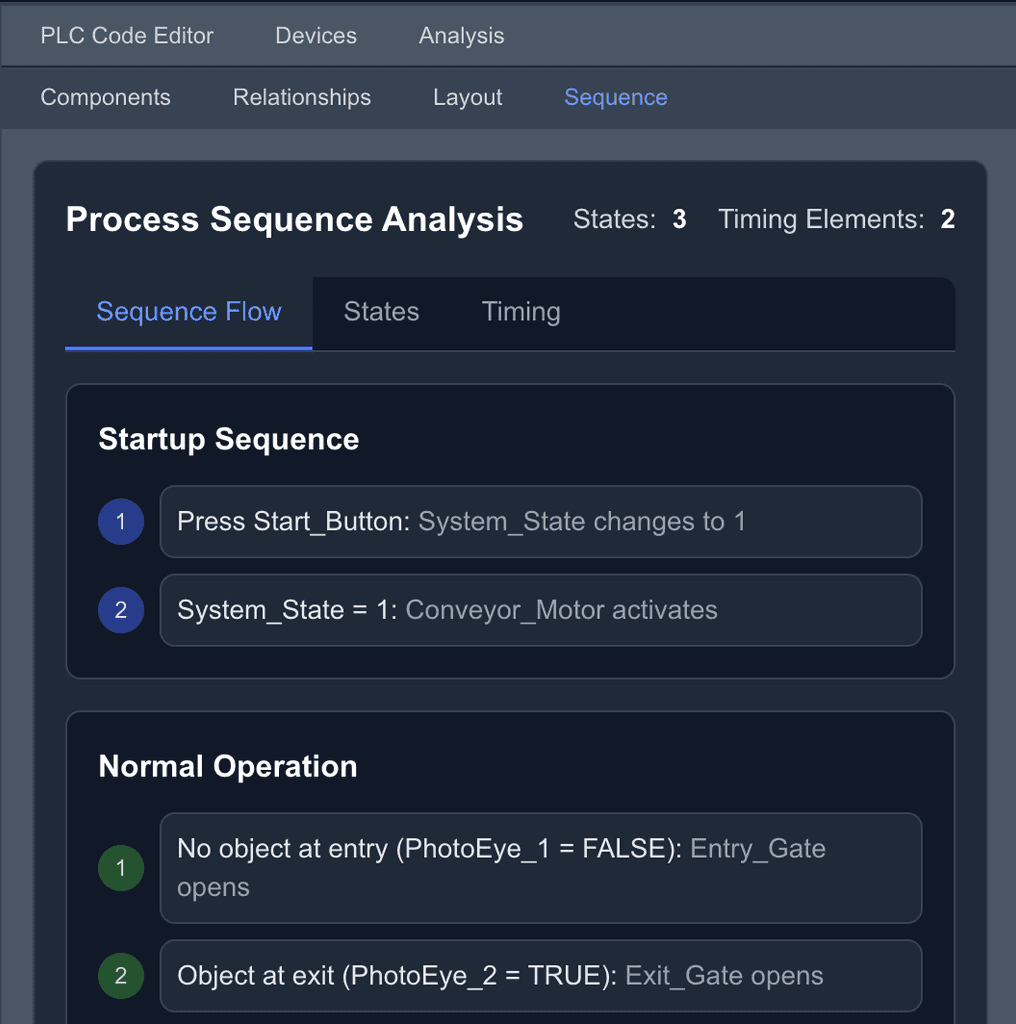Click the Timing Elements: 2 counter
1016x1024 pixels.
pos(836,219)
